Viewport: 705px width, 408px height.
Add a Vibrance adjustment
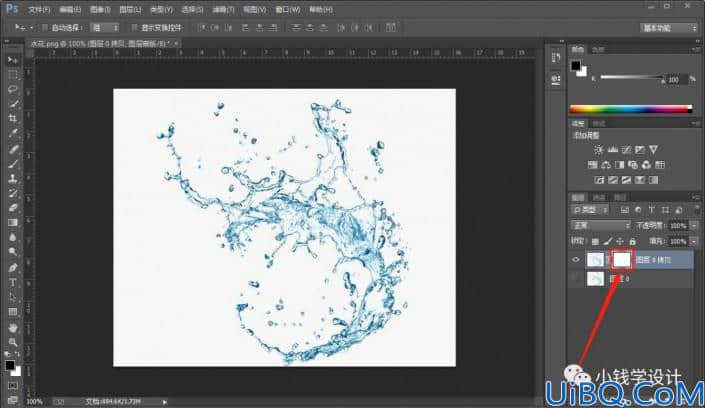653,150
